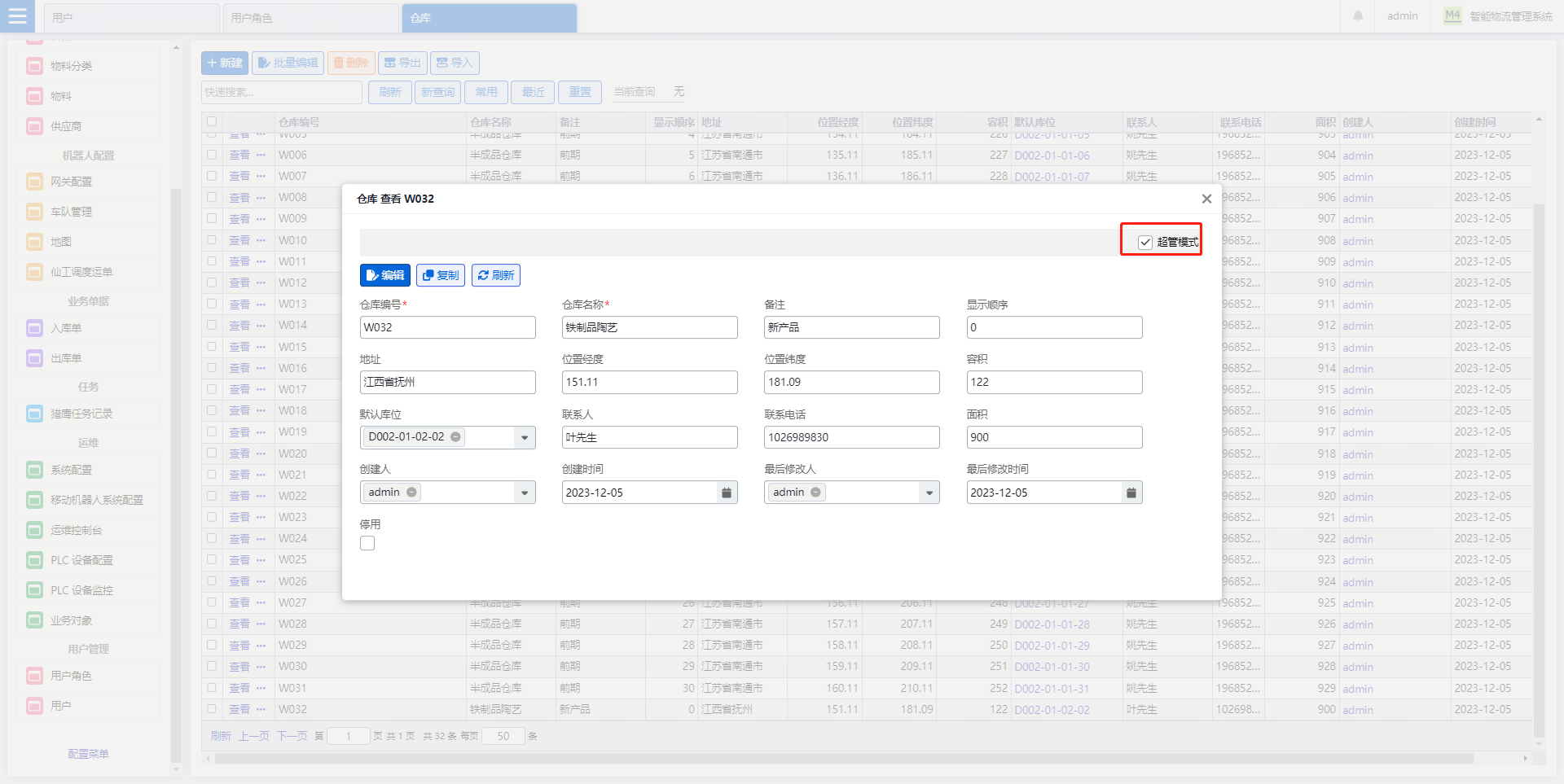Click the blue 编辑 button in dialog
Screen dimensions: 1564x784
(x=385, y=275)
